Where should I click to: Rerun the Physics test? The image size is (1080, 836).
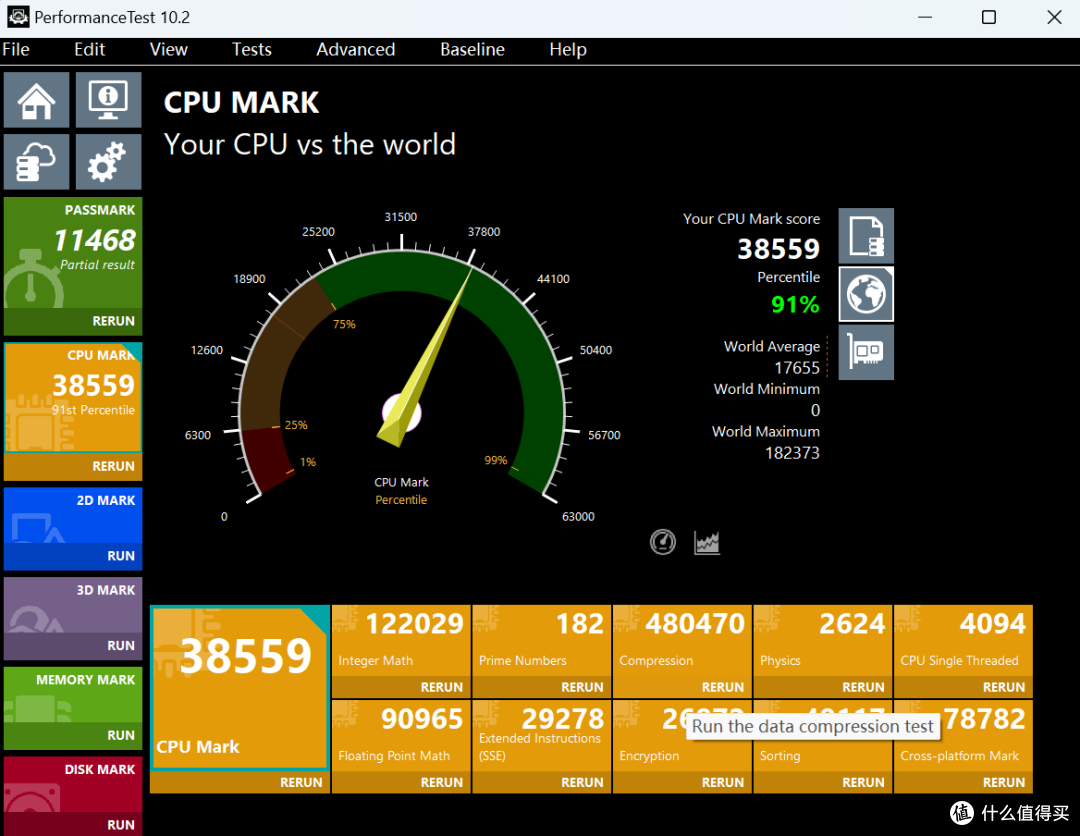[822, 687]
